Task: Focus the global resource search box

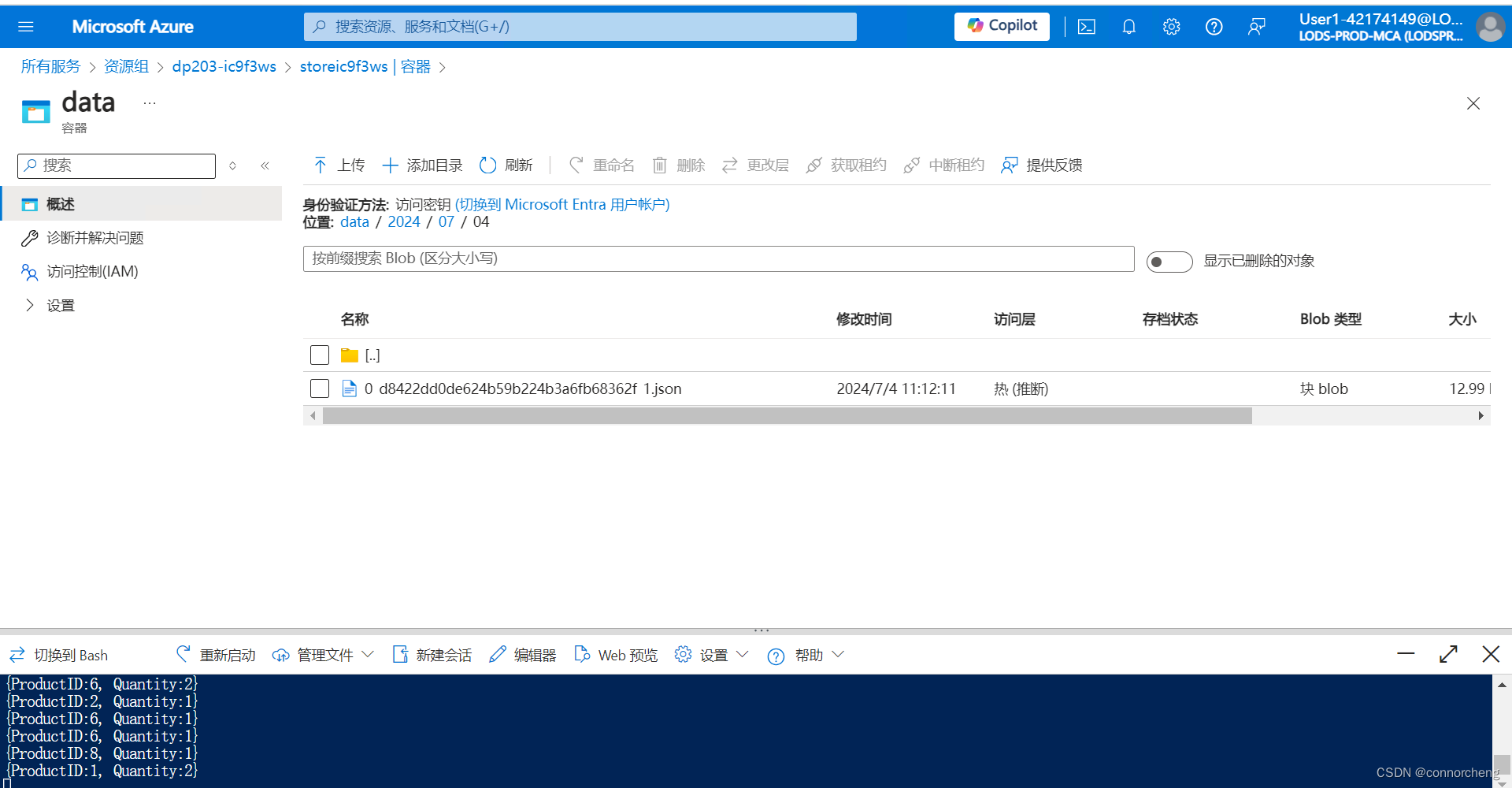Action: point(580,27)
